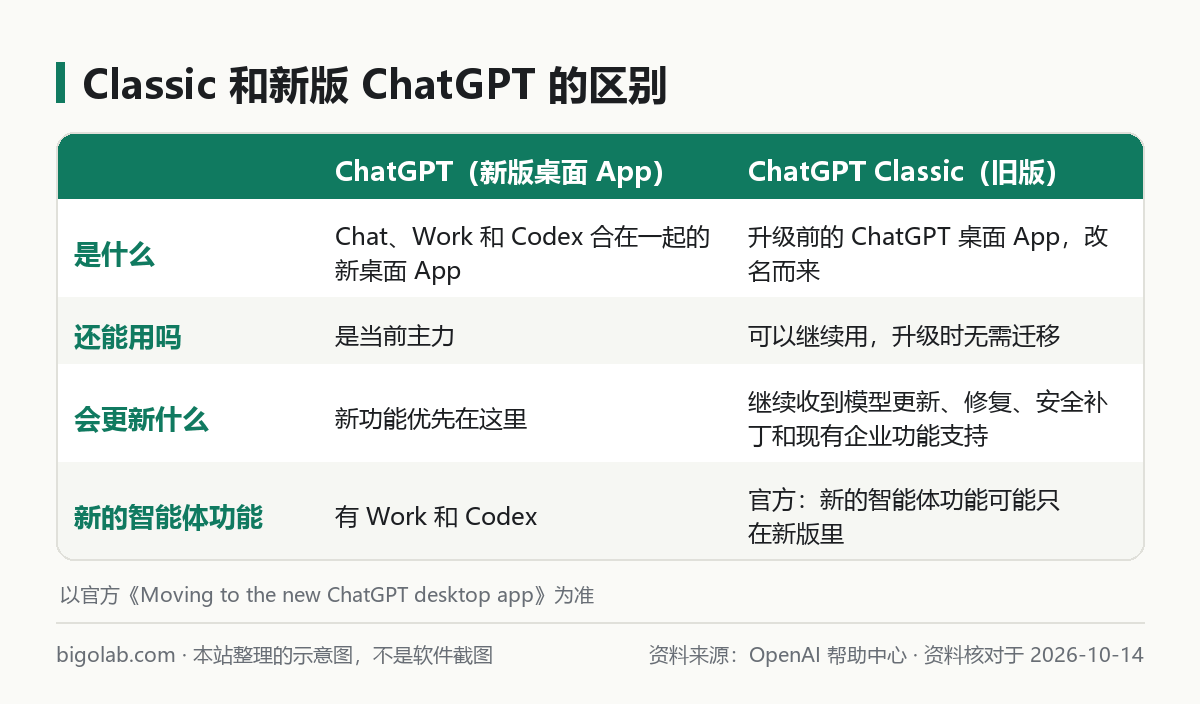Click the row label '还能用吗'
The height and width of the screenshot is (704, 1200).
tap(128, 337)
